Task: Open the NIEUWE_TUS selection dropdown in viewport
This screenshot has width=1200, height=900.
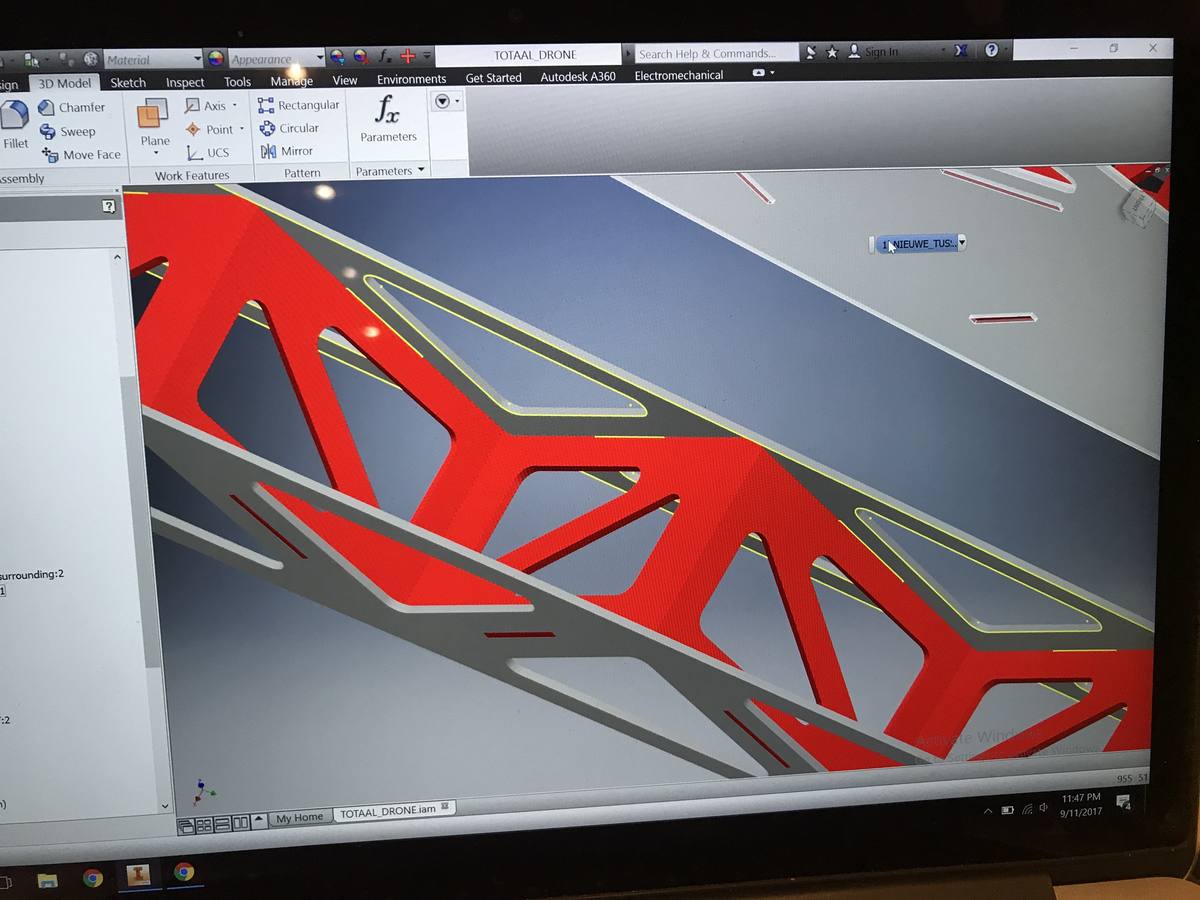Action: [961, 242]
